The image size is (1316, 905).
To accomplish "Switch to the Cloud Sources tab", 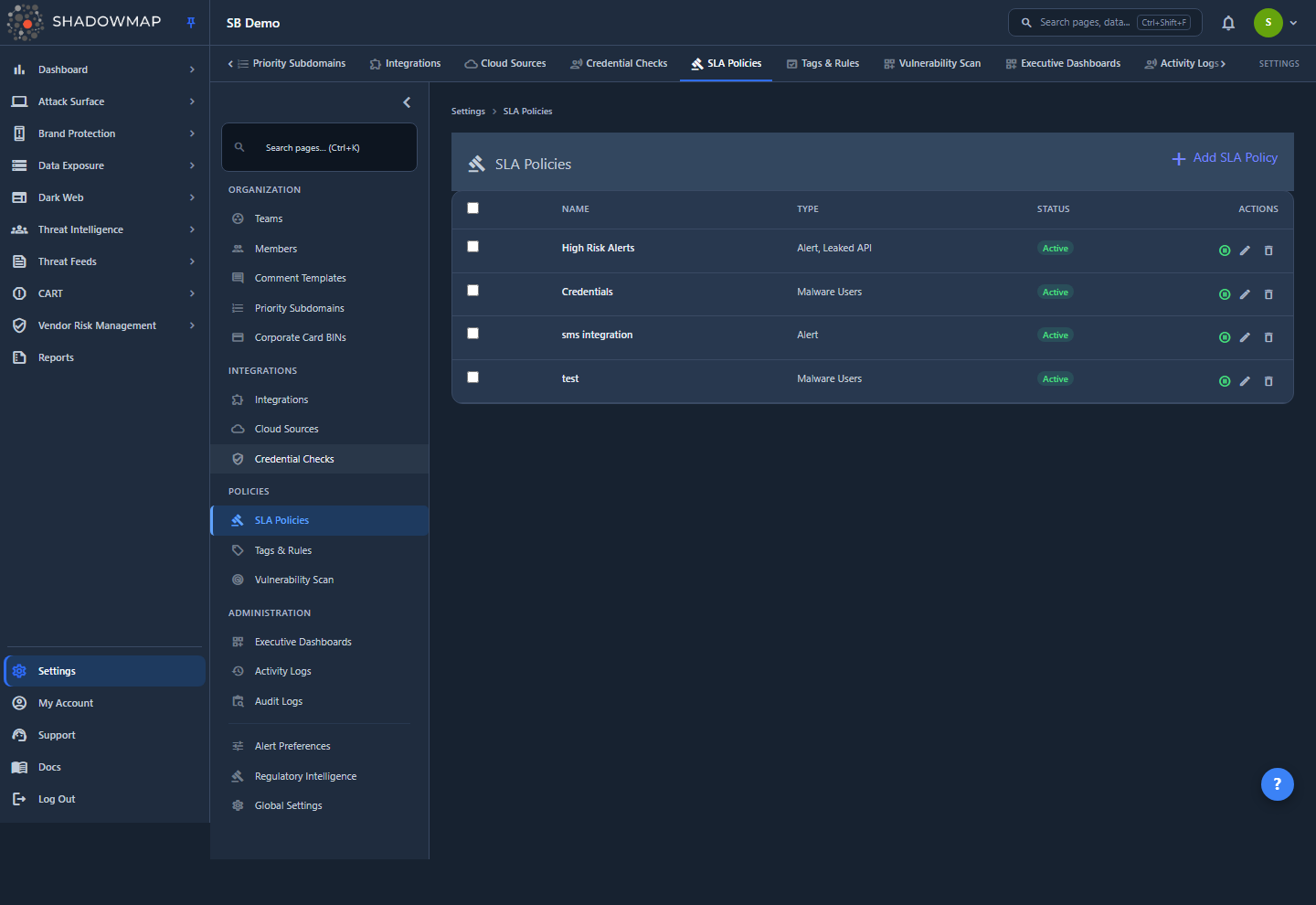I will click(x=505, y=63).
